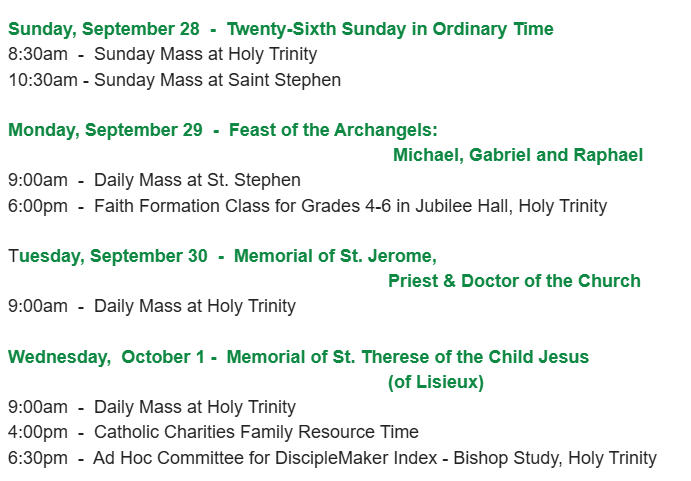Select the Twenty-Sixth Sunday in Ordinary Time title
Image resolution: width=691 pixels, height=481 pixels.
pos(394,29)
